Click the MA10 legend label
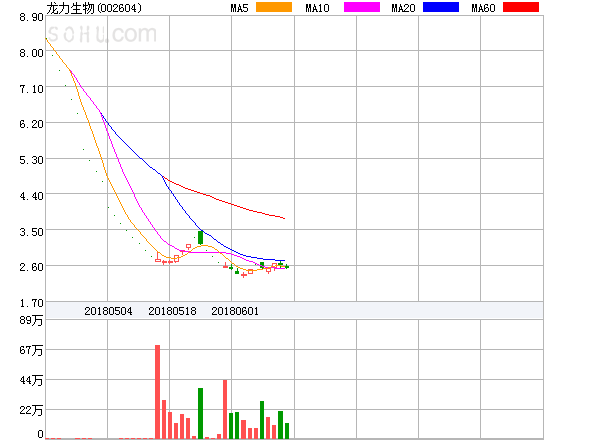This screenshot has width=600, height=440. pos(317,8)
